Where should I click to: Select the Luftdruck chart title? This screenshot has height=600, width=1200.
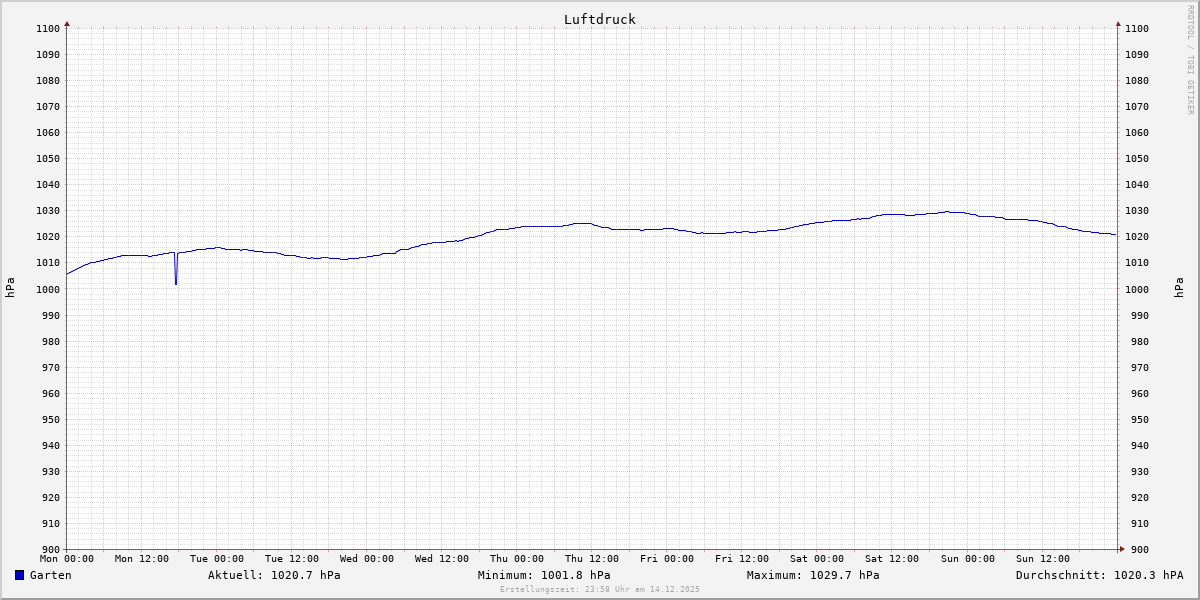coord(599,19)
